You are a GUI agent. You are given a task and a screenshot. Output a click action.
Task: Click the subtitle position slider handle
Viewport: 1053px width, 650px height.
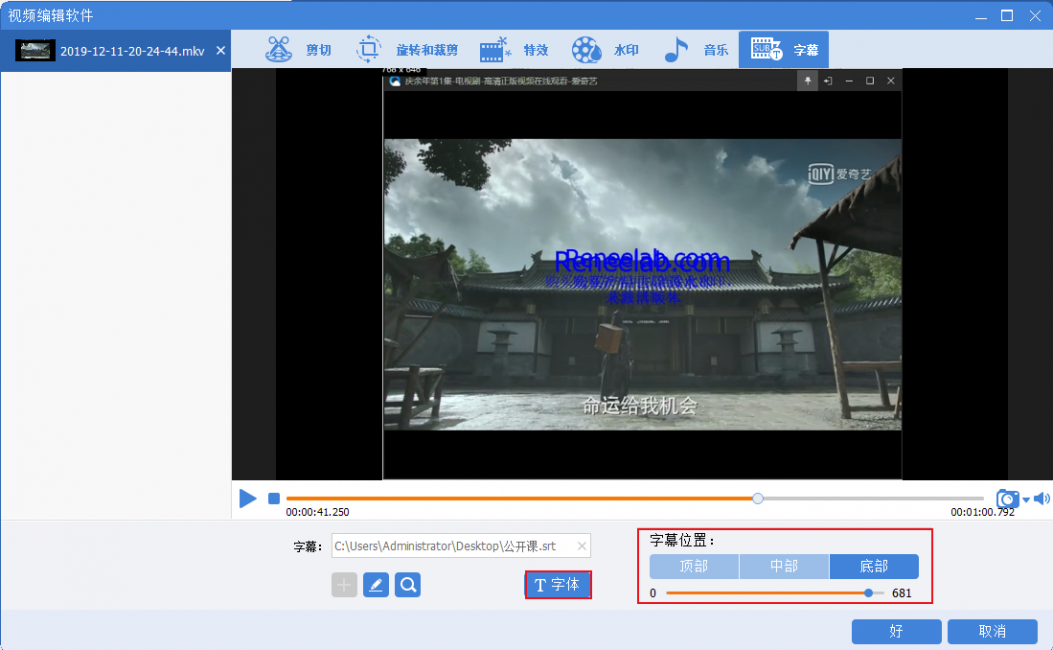click(868, 593)
